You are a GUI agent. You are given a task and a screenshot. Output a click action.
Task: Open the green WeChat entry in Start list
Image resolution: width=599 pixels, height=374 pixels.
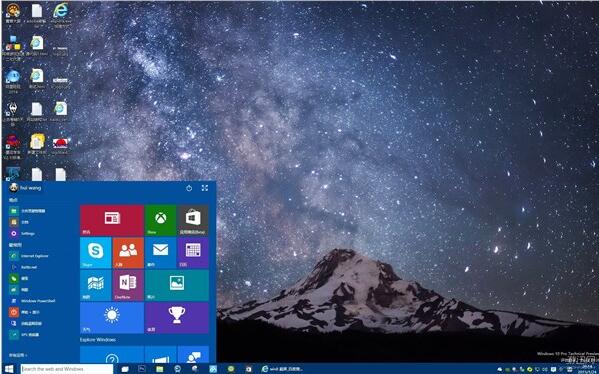click(x=19, y=278)
